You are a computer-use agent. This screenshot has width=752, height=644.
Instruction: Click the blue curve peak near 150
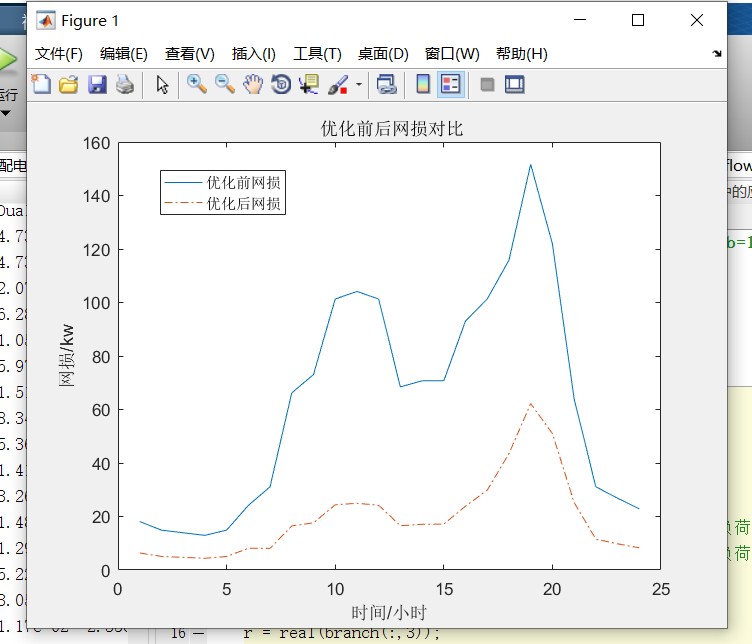(x=530, y=165)
